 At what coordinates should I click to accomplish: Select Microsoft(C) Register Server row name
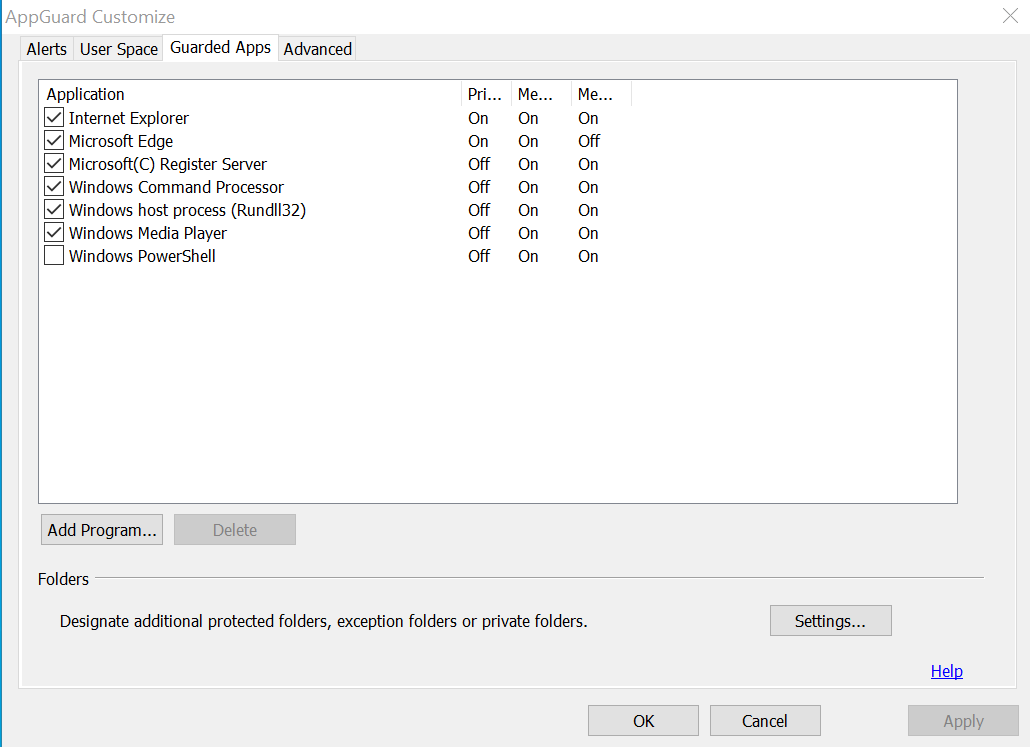[x=168, y=164]
